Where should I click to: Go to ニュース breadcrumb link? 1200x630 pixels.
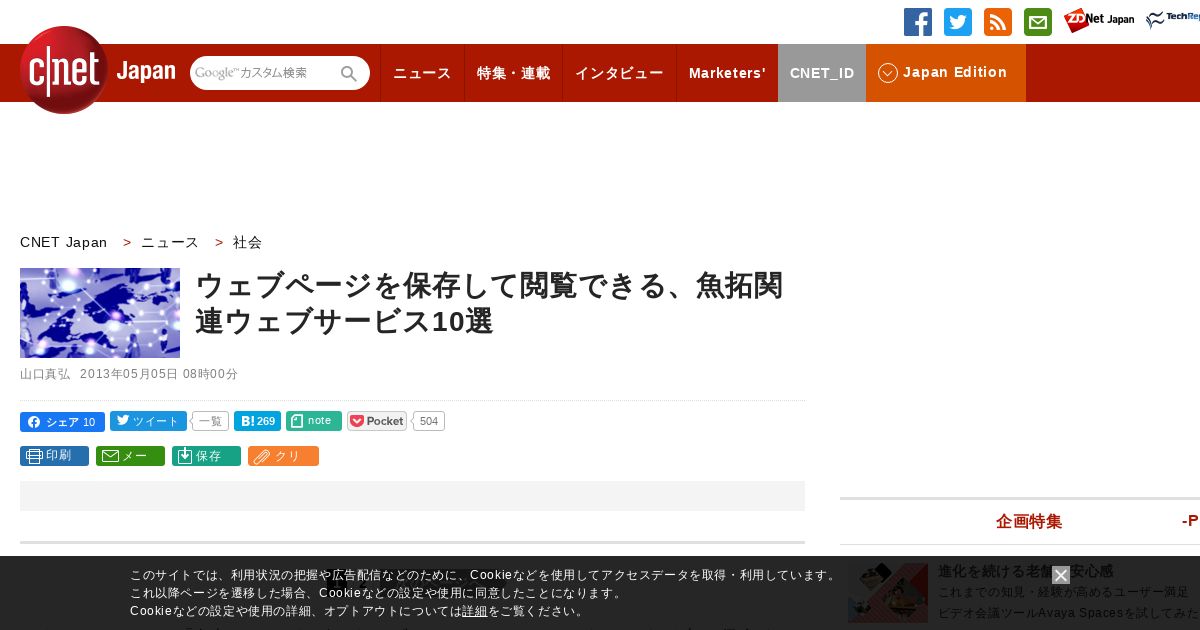point(170,242)
